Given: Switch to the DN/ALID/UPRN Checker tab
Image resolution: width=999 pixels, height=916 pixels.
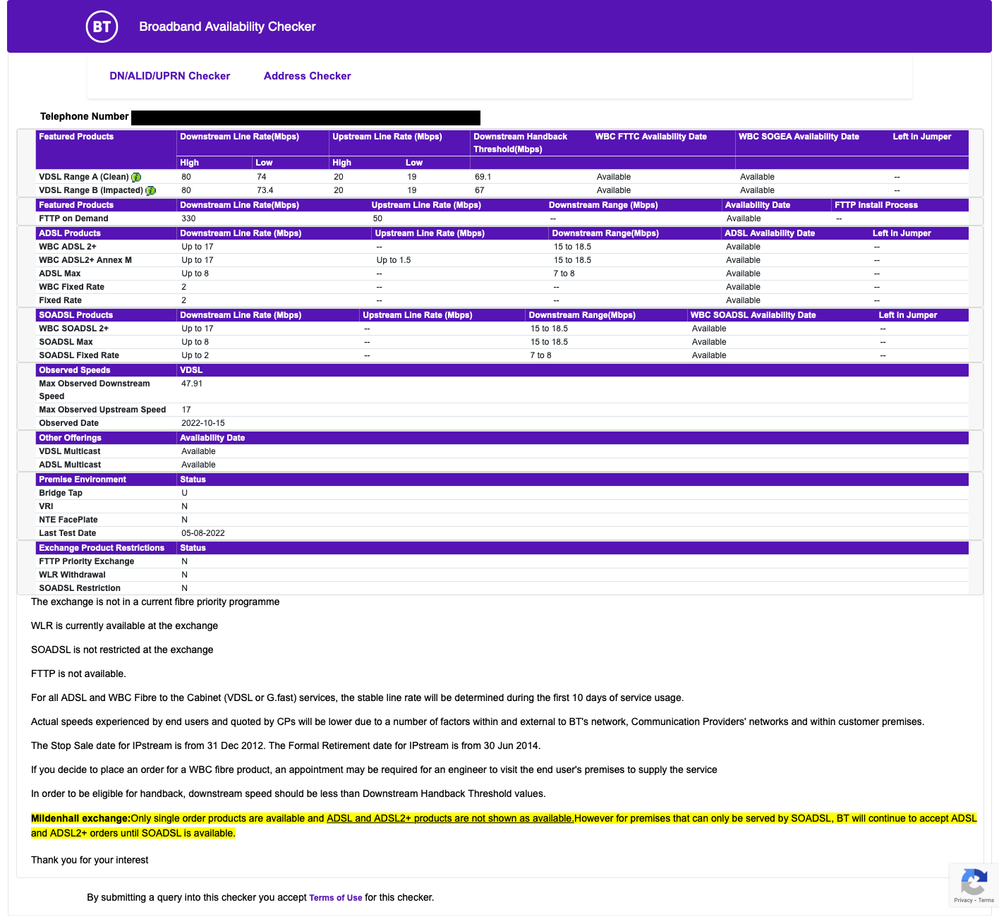Looking at the screenshot, I should pos(170,76).
